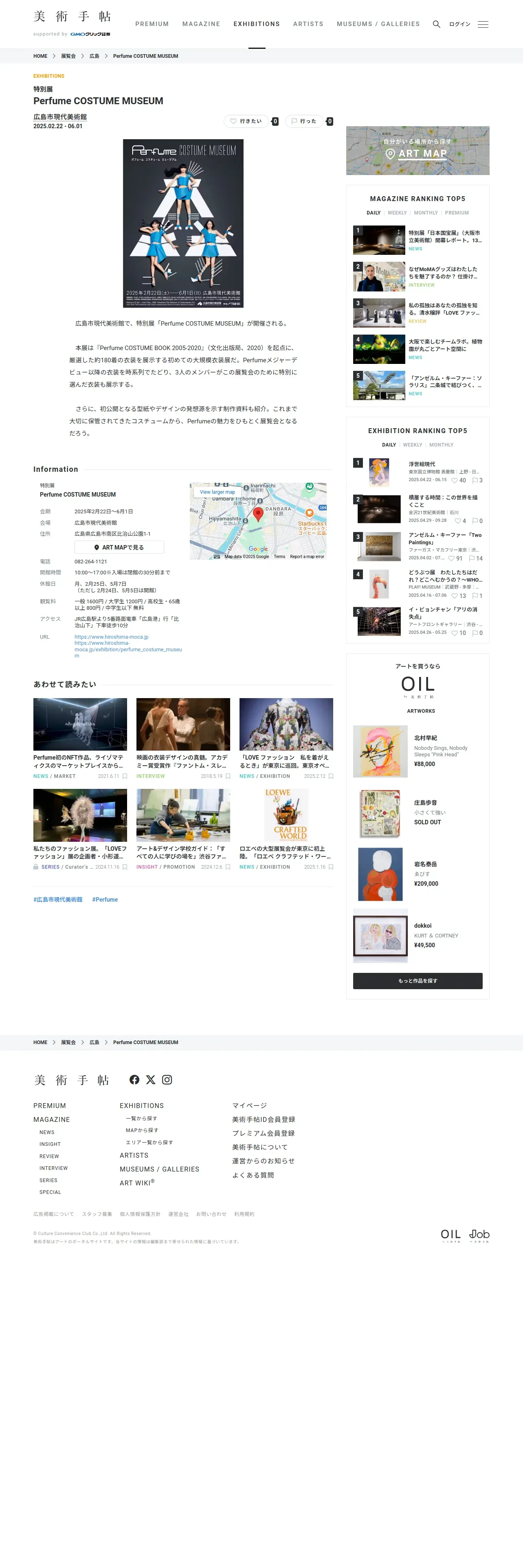Open MUSEUMS / GALLERIES top navigation item
This screenshot has height=1568, width=523.
click(378, 24)
